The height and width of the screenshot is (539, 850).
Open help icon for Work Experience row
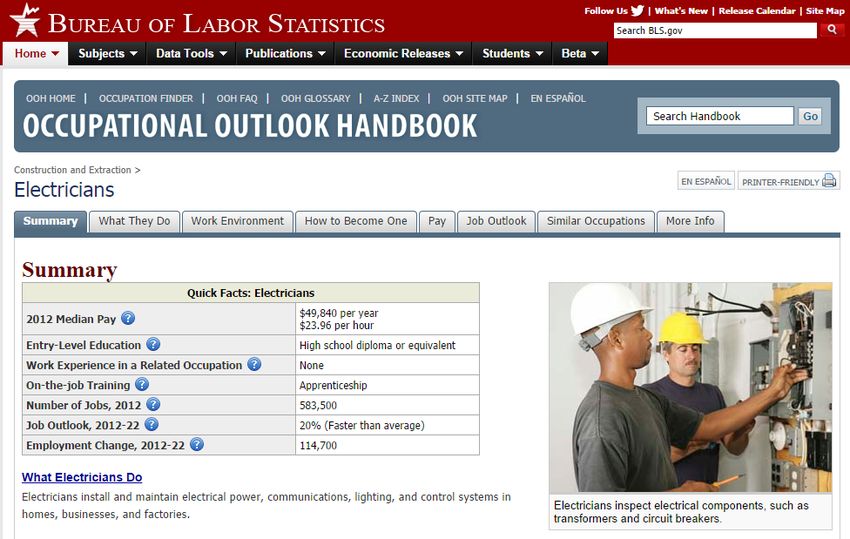tap(254, 364)
